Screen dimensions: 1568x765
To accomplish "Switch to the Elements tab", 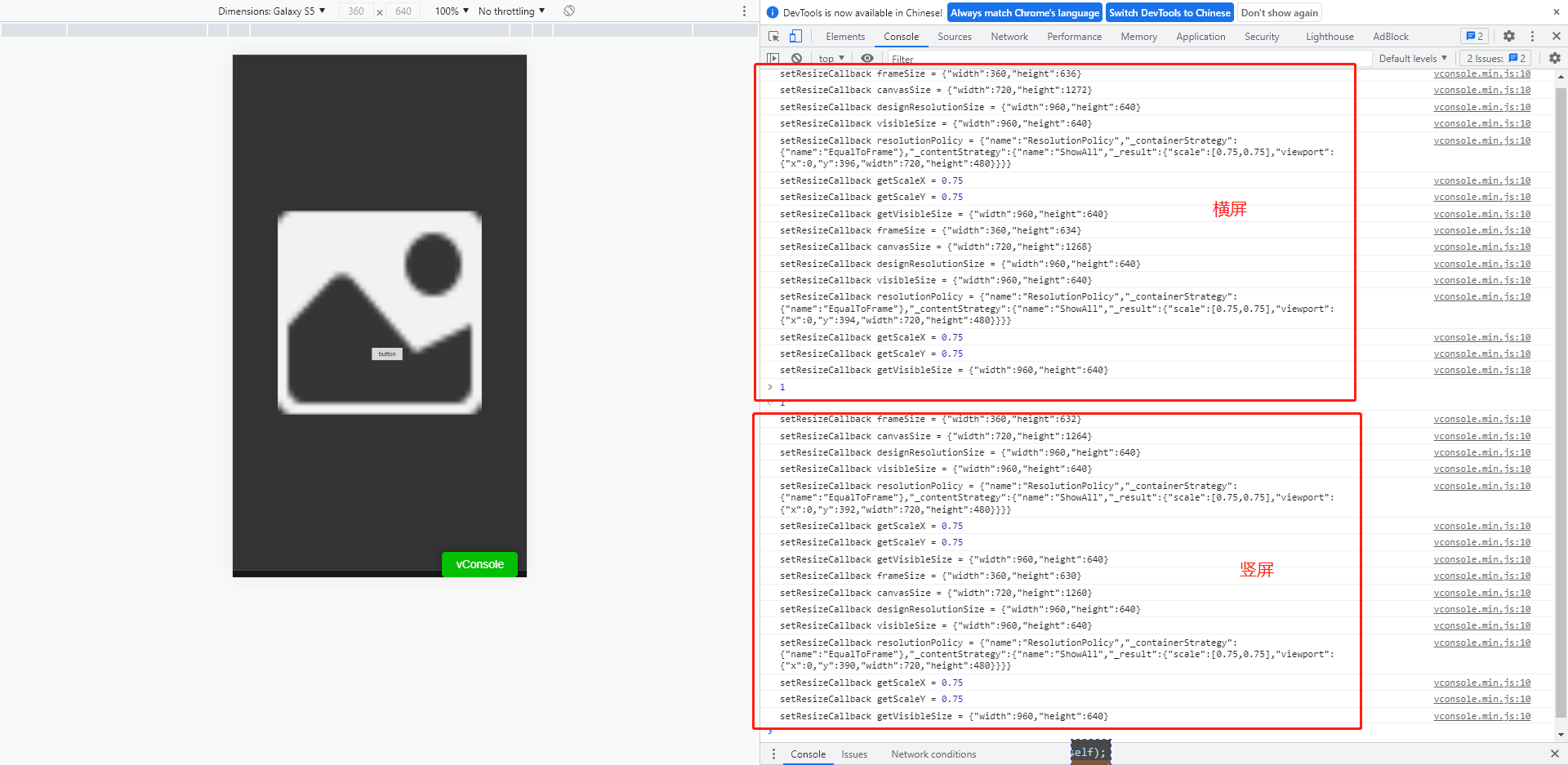I will (845, 37).
